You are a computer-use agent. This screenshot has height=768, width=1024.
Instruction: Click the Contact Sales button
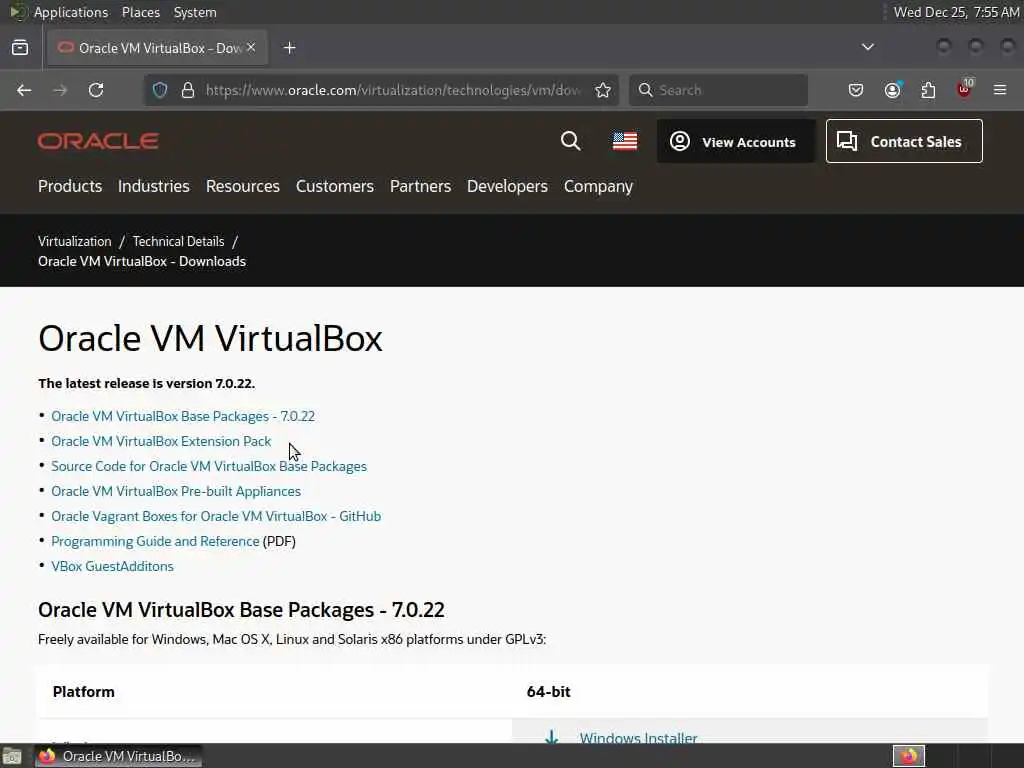(x=904, y=141)
